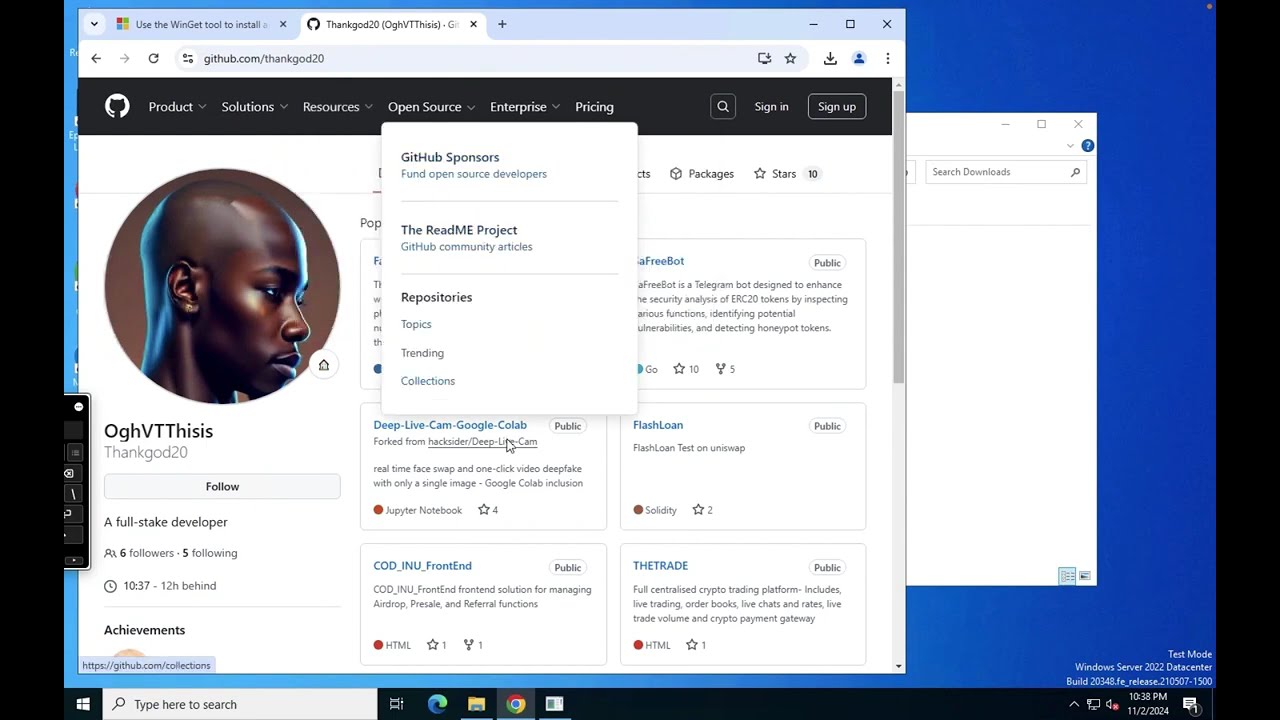Open the FlashLoan repository
The image size is (1280, 720).
[x=658, y=425]
